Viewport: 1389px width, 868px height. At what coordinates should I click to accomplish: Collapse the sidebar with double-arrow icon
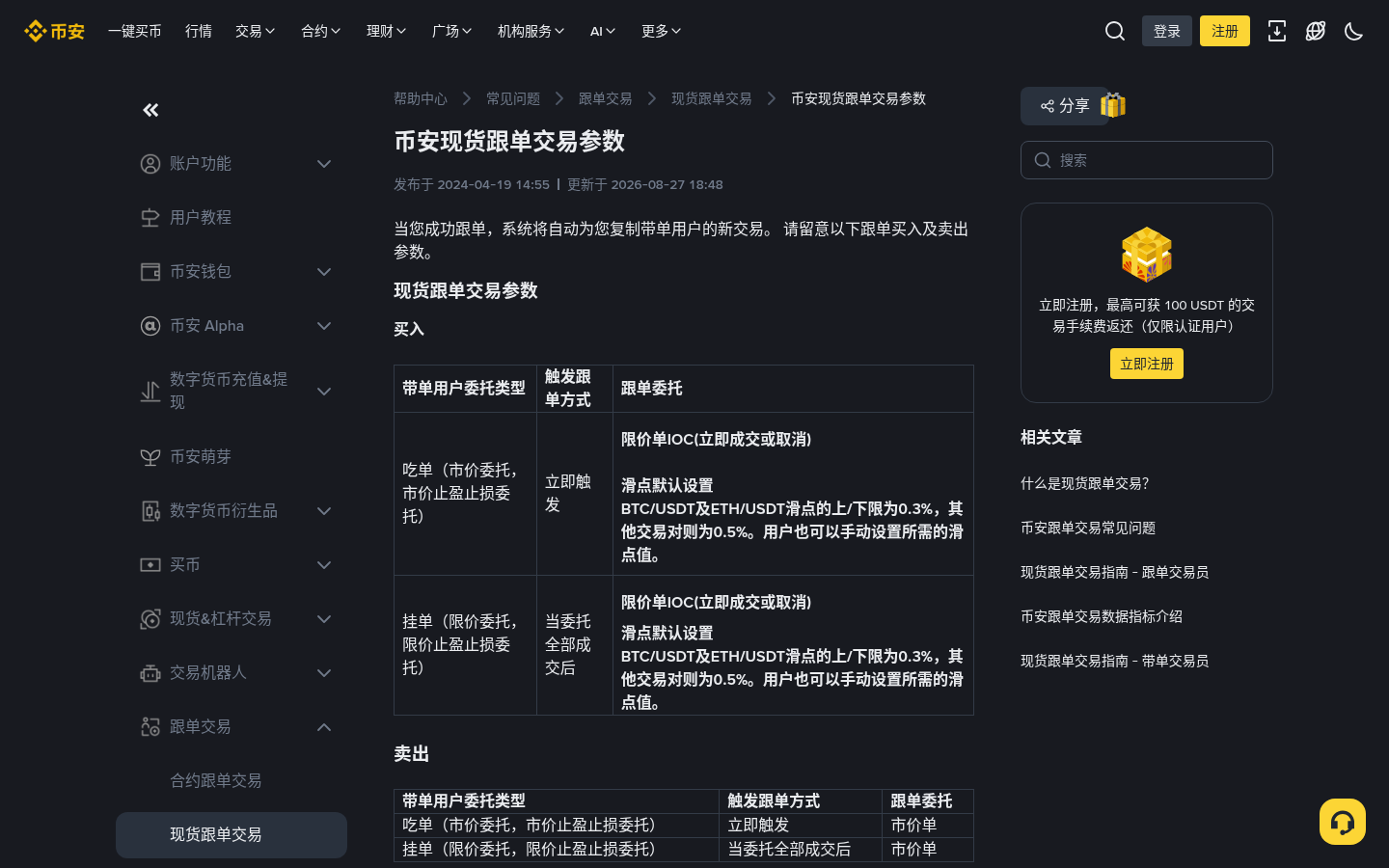150,110
